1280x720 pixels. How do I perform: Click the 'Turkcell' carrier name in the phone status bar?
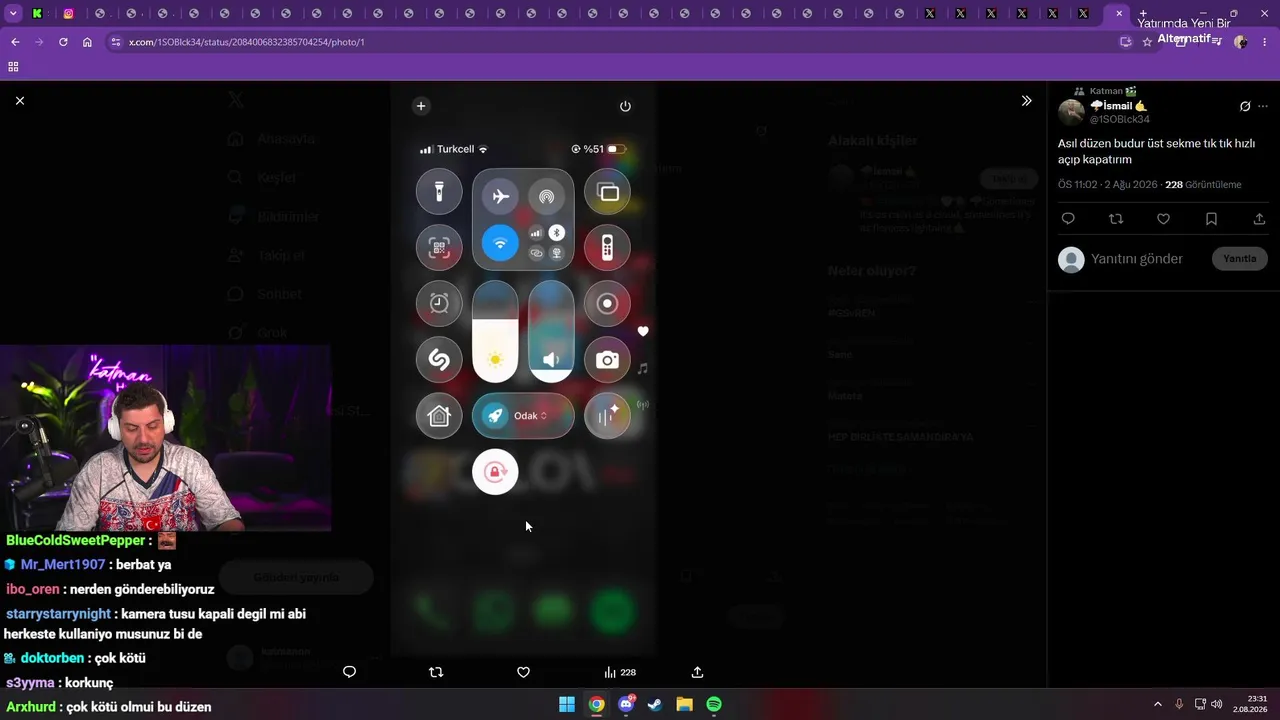pyautogui.click(x=456, y=149)
